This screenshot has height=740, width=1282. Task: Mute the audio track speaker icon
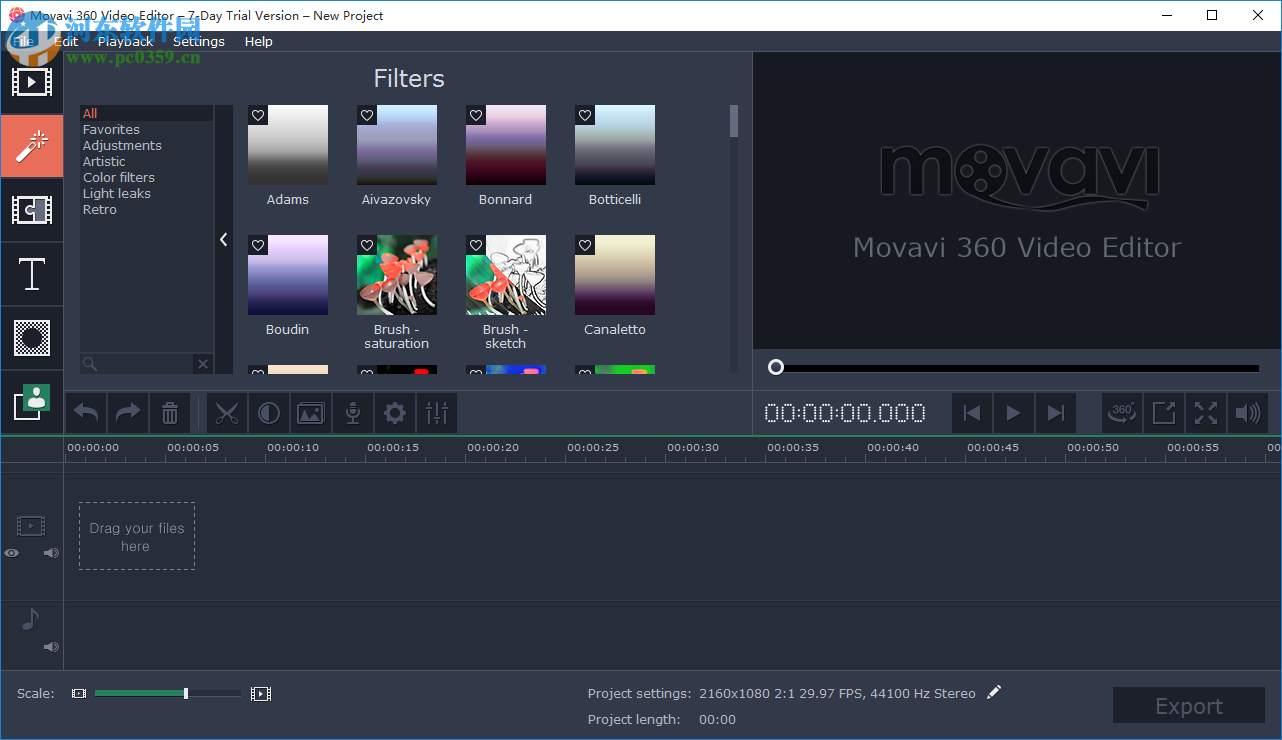(x=50, y=647)
